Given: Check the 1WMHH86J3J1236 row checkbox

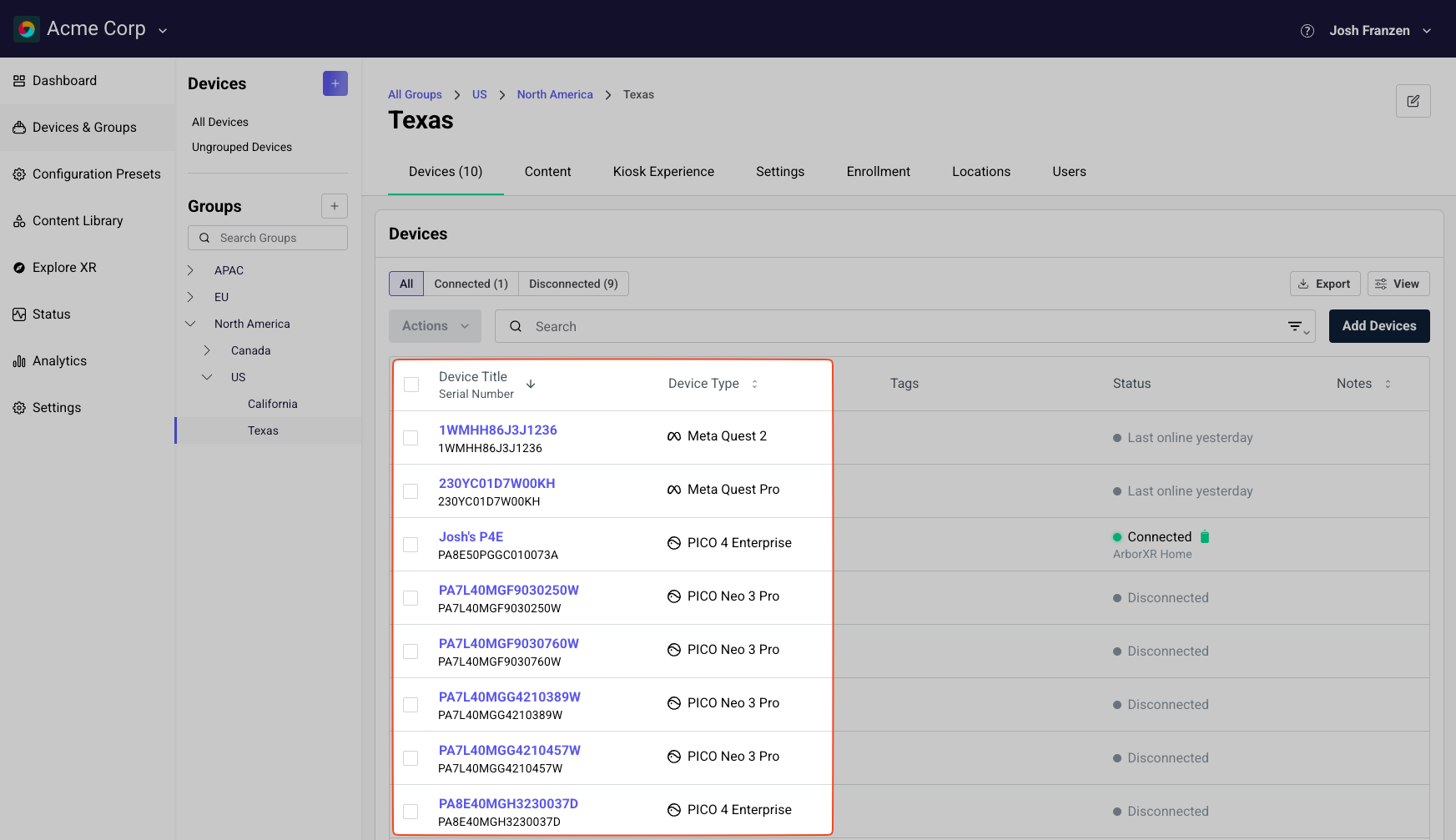Looking at the screenshot, I should click(411, 438).
